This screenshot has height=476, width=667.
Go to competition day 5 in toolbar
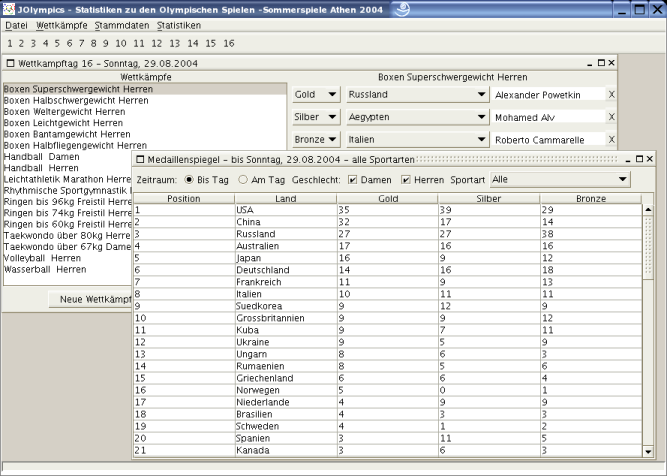coord(57,43)
